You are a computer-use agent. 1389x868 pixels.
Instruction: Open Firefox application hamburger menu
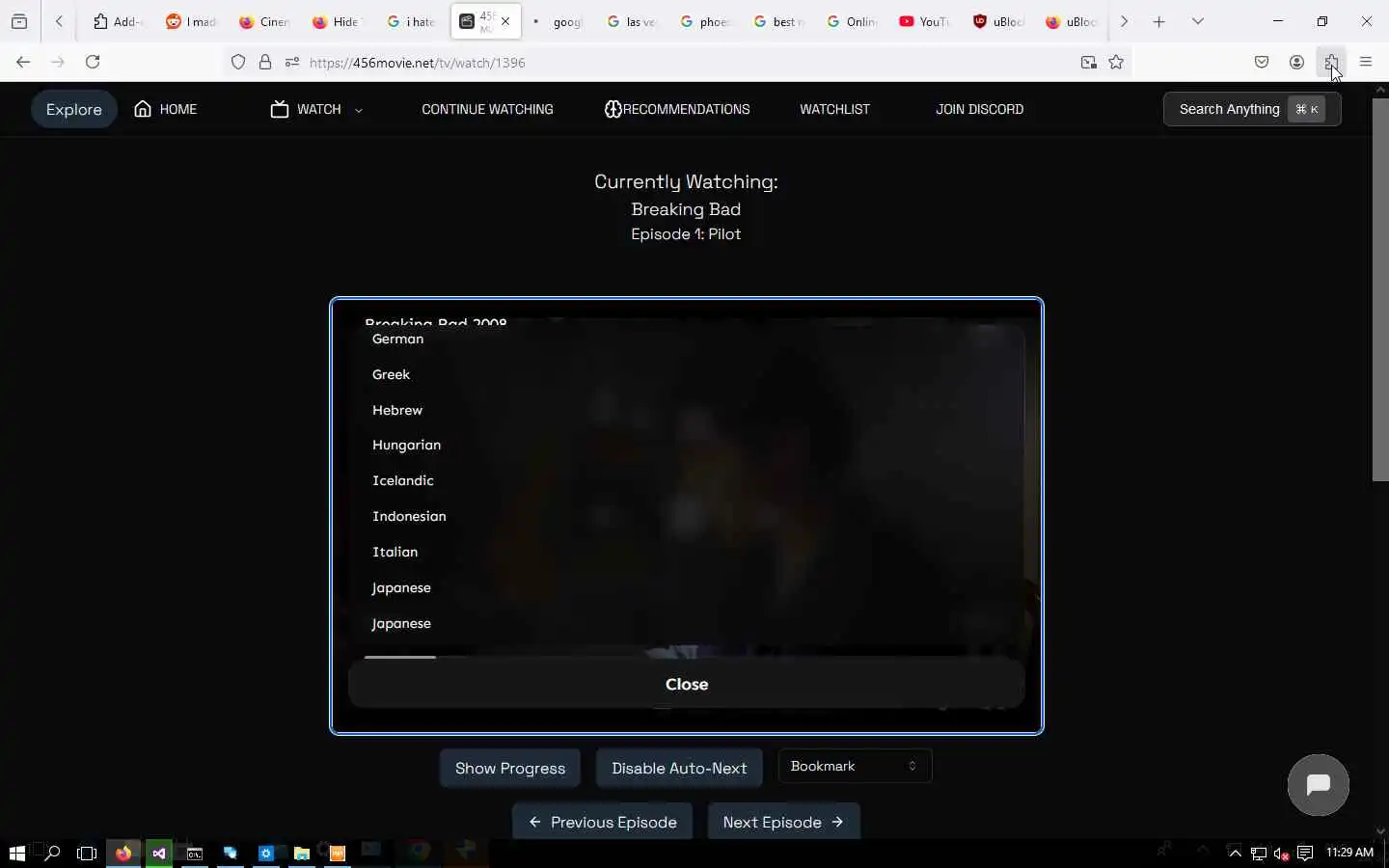tap(1366, 62)
